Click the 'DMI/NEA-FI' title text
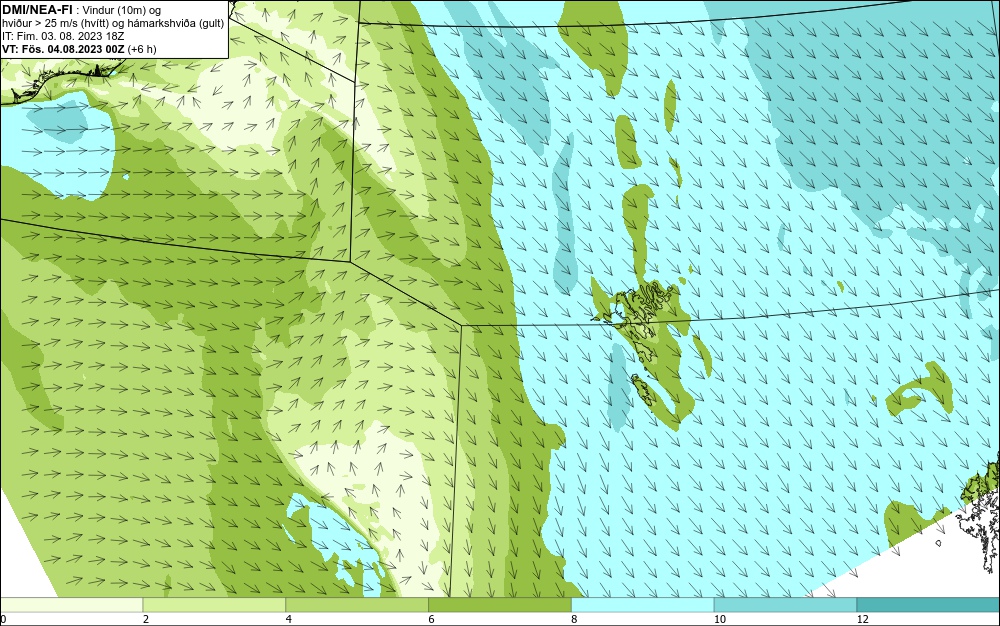The height and width of the screenshot is (626, 1000). pyautogui.click(x=37, y=8)
